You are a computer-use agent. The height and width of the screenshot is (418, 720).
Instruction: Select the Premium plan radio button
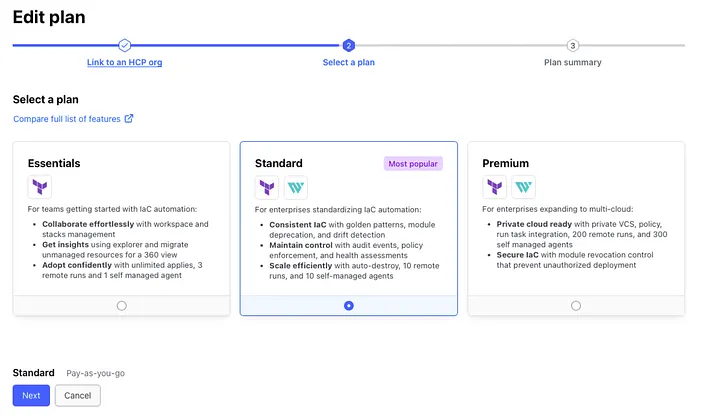pyautogui.click(x=576, y=305)
